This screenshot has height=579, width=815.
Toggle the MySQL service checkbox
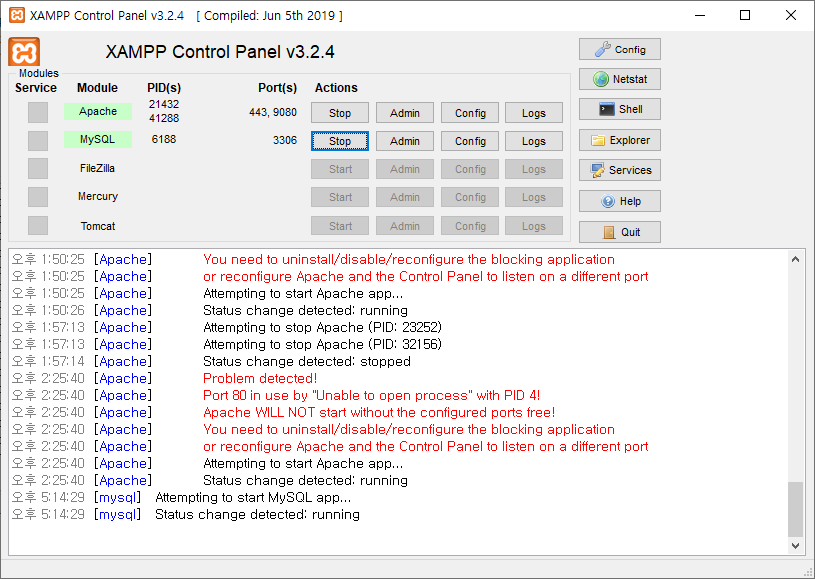coord(38,140)
